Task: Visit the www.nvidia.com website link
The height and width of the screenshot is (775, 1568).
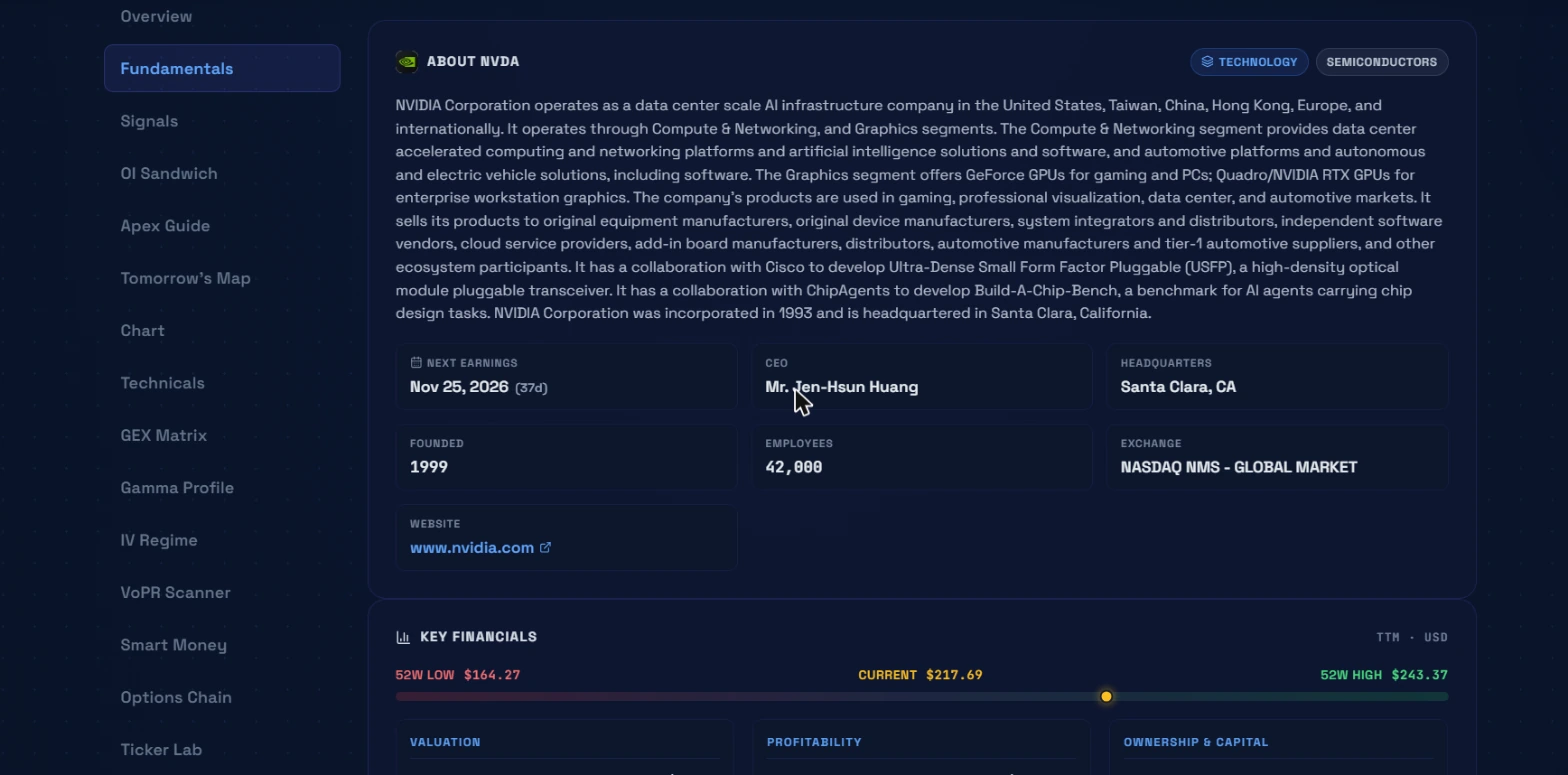Action: 472,548
